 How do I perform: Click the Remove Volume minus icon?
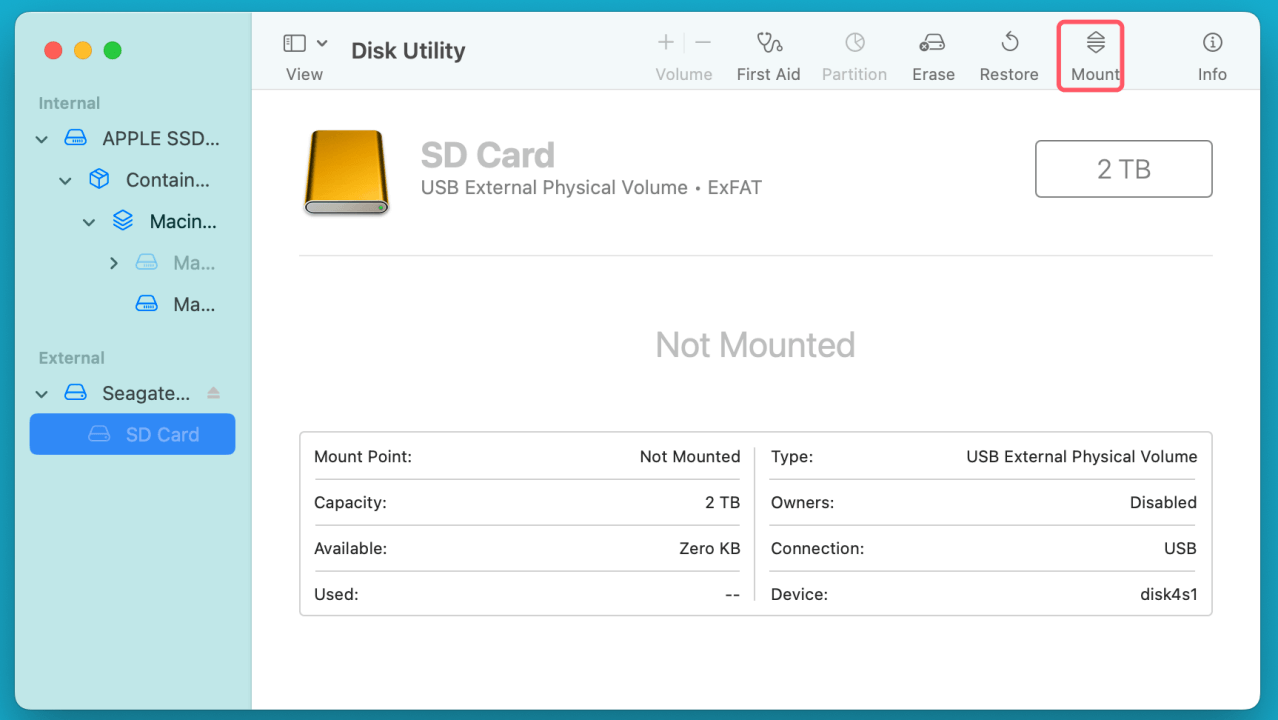tap(702, 42)
